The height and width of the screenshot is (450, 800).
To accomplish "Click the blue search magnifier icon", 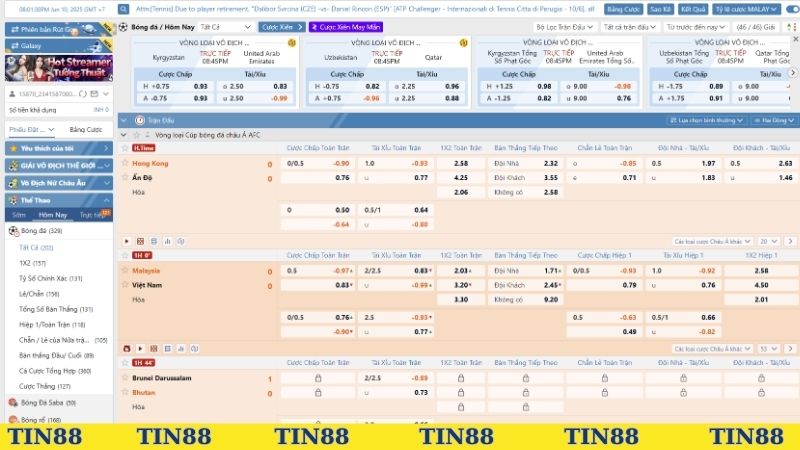I will pyautogui.click(x=123, y=9).
